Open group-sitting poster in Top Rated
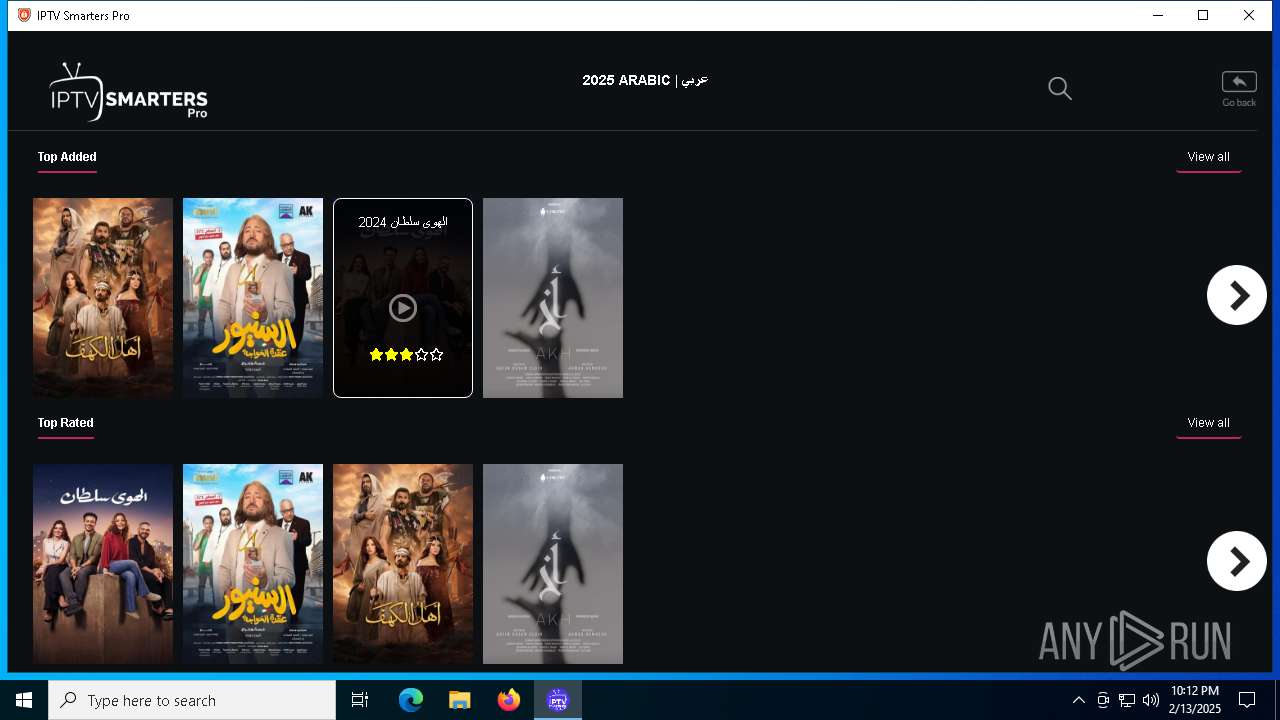Viewport: 1280px width, 720px height. tap(103, 564)
